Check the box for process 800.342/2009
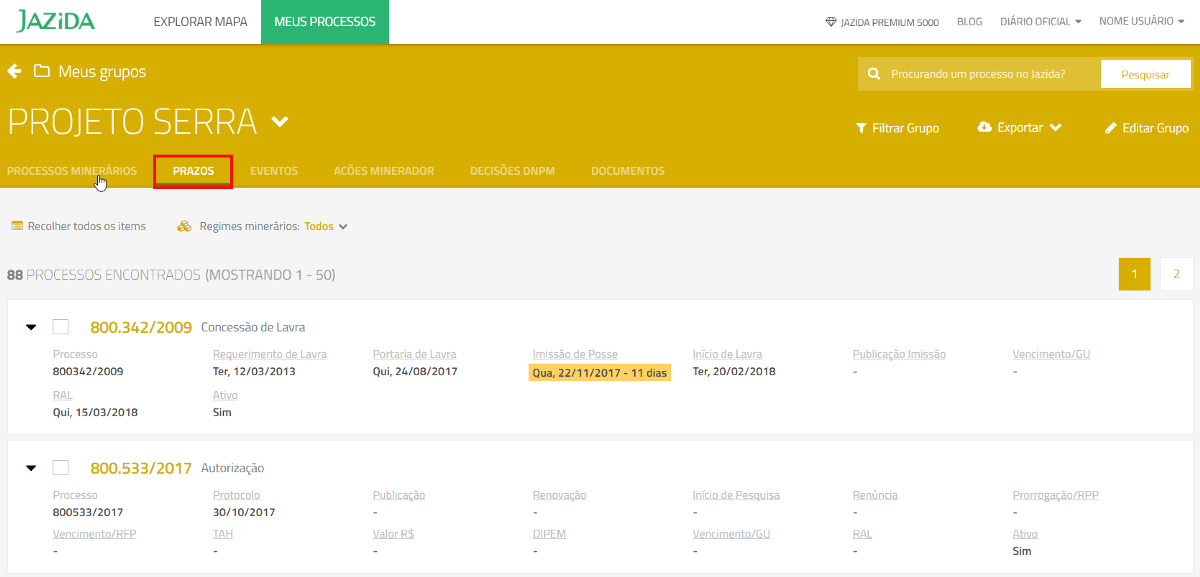This screenshot has width=1200, height=577. pyautogui.click(x=61, y=326)
